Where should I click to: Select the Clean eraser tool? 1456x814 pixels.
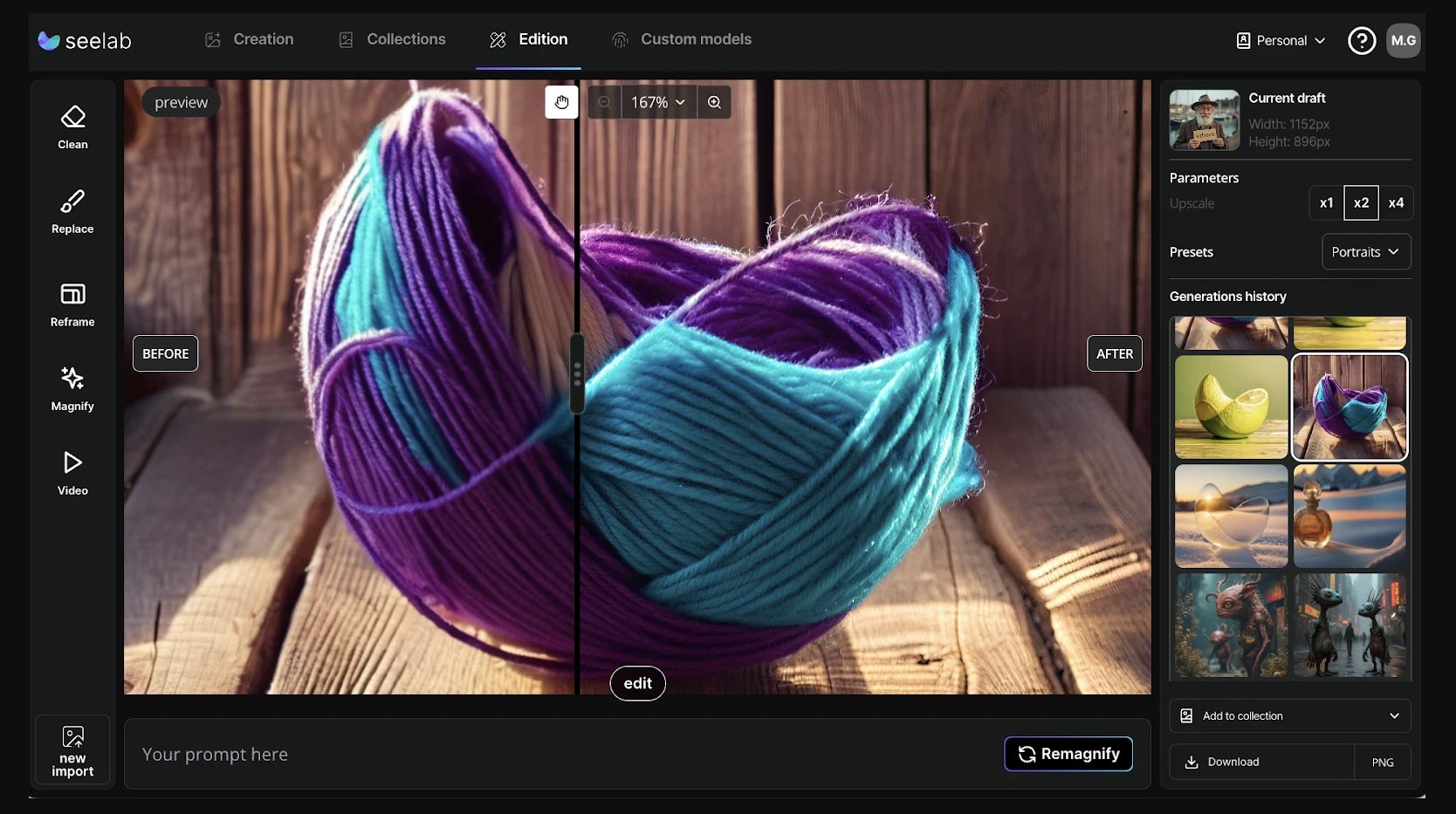click(x=72, y=127)
